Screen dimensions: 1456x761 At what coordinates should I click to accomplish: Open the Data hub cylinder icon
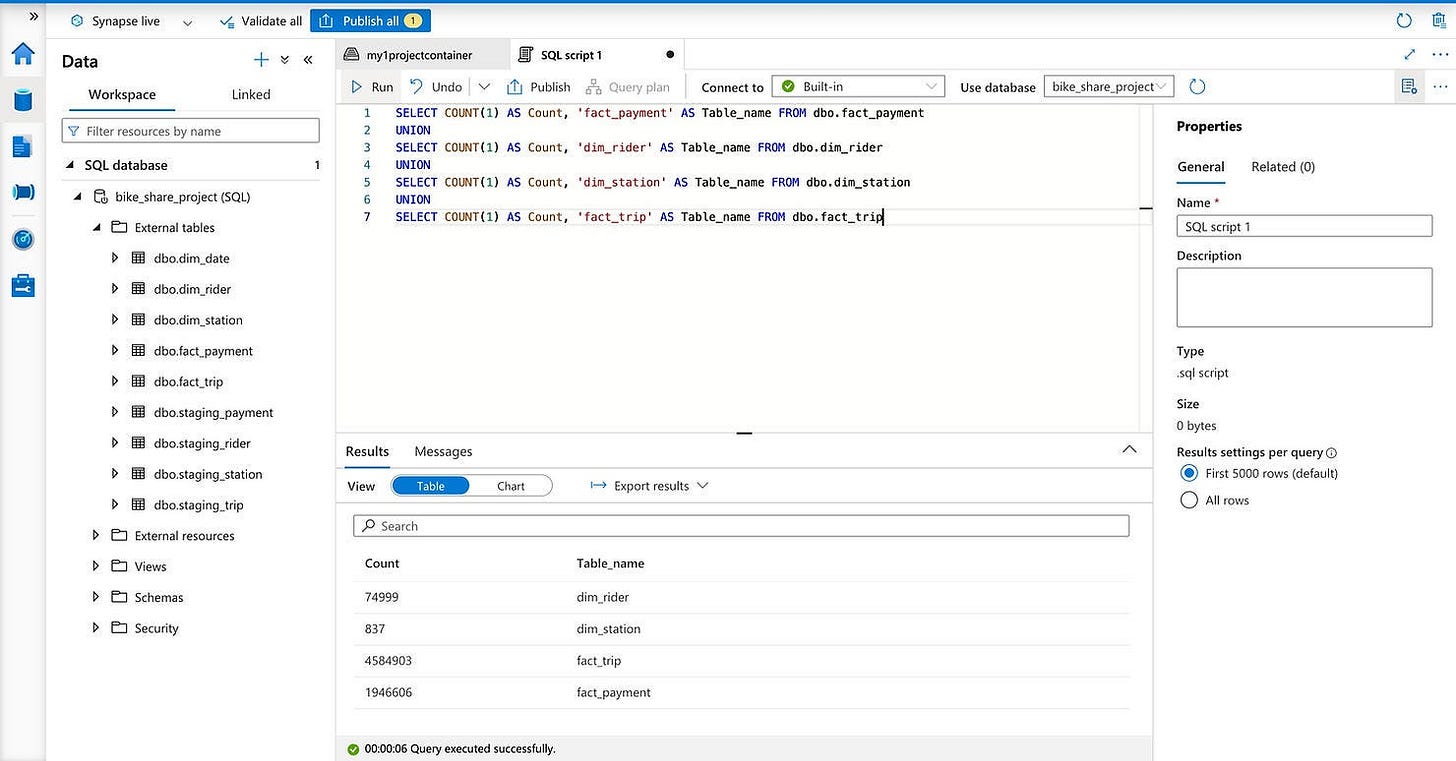22,100
